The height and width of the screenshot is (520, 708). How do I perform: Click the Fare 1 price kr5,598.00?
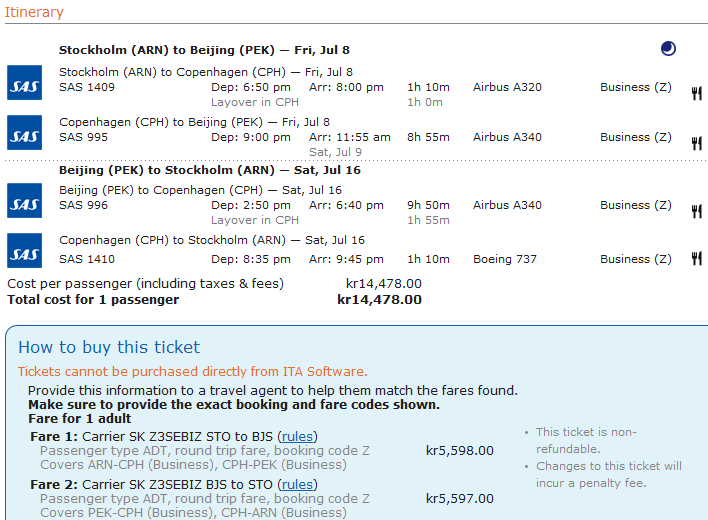tap(459, 450)
